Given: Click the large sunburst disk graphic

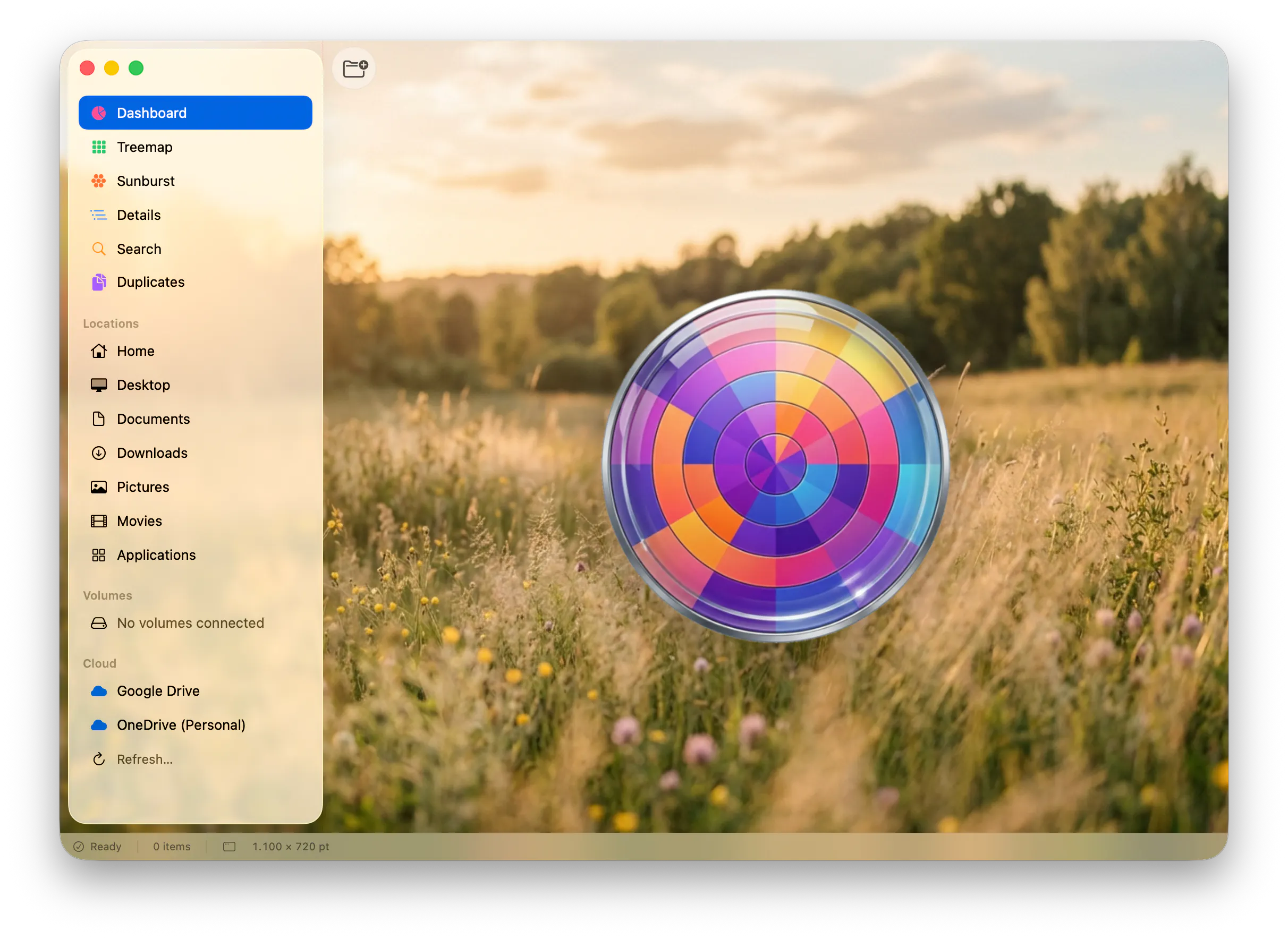Looking at the screenshot, I should [x=777, y=466].
